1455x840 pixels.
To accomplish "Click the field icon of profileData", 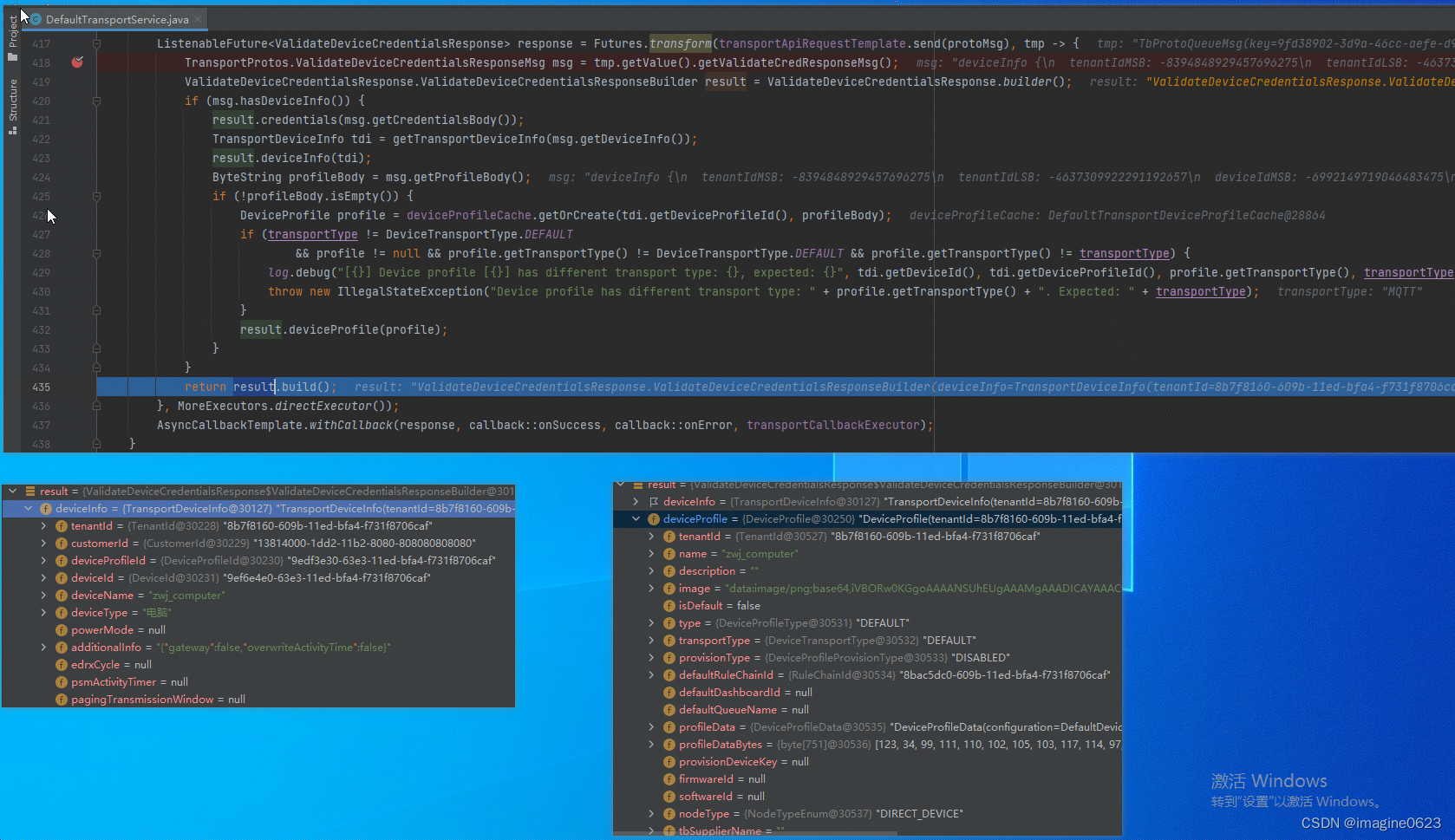I will coord(669,727).
